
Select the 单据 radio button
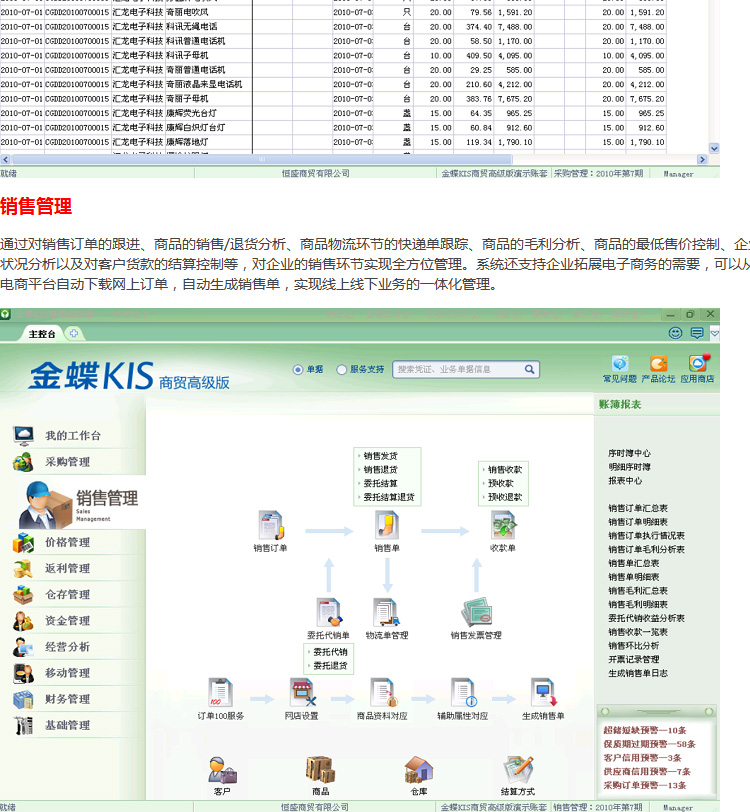[x=298, y=370]
